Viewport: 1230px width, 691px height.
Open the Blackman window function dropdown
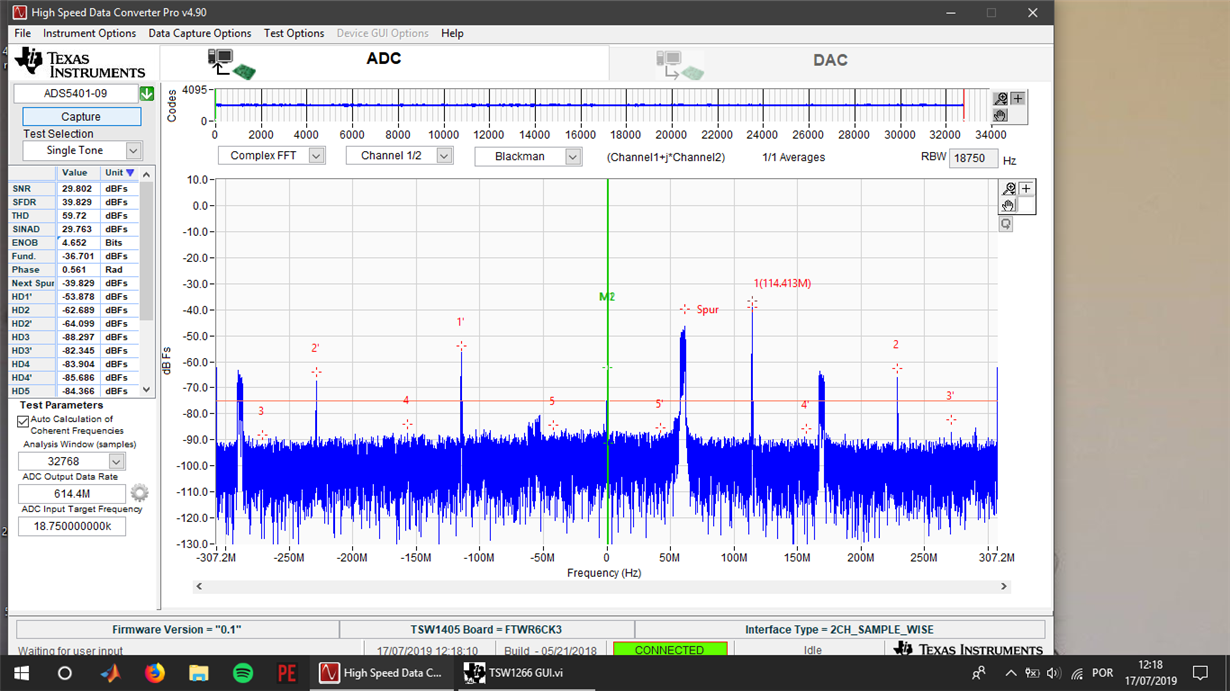pyautogui.click(x=573, y=156)
